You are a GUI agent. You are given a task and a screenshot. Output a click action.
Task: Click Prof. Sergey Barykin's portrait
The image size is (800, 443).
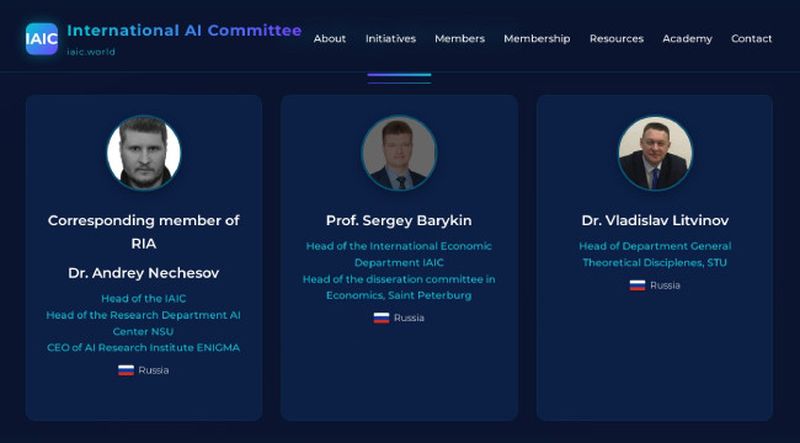[399, 153]
